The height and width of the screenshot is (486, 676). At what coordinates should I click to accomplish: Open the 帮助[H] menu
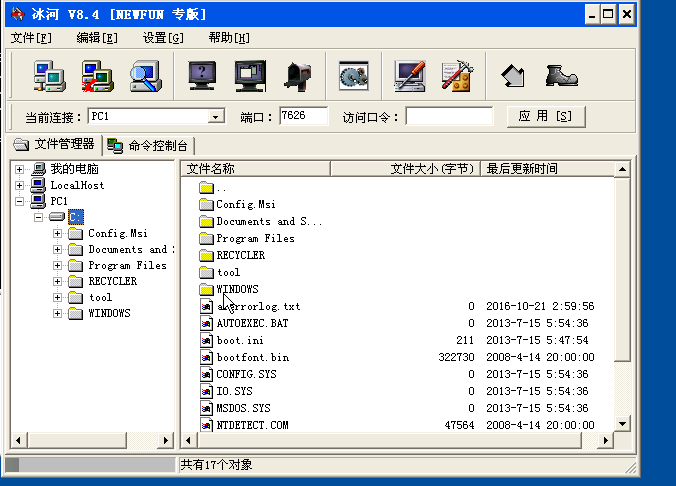(229, 38)
